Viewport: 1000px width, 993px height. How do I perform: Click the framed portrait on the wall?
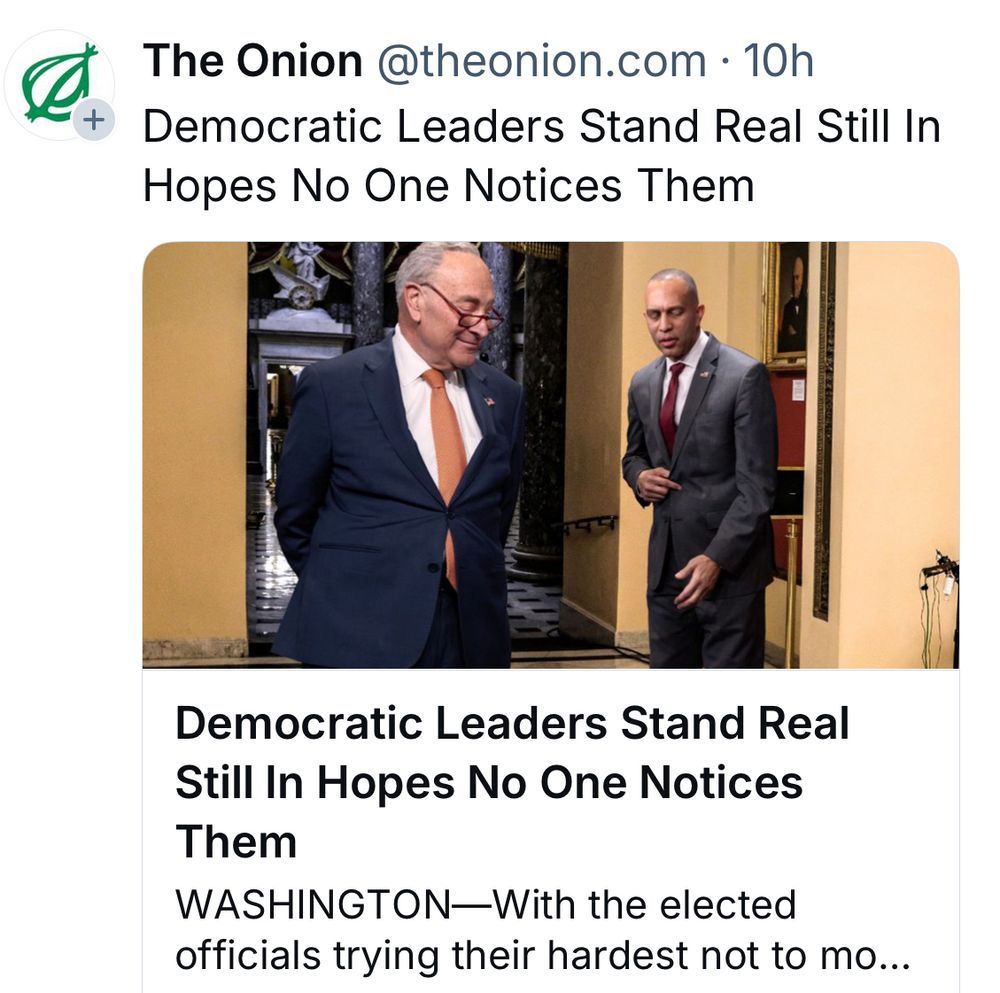[791, 300]
